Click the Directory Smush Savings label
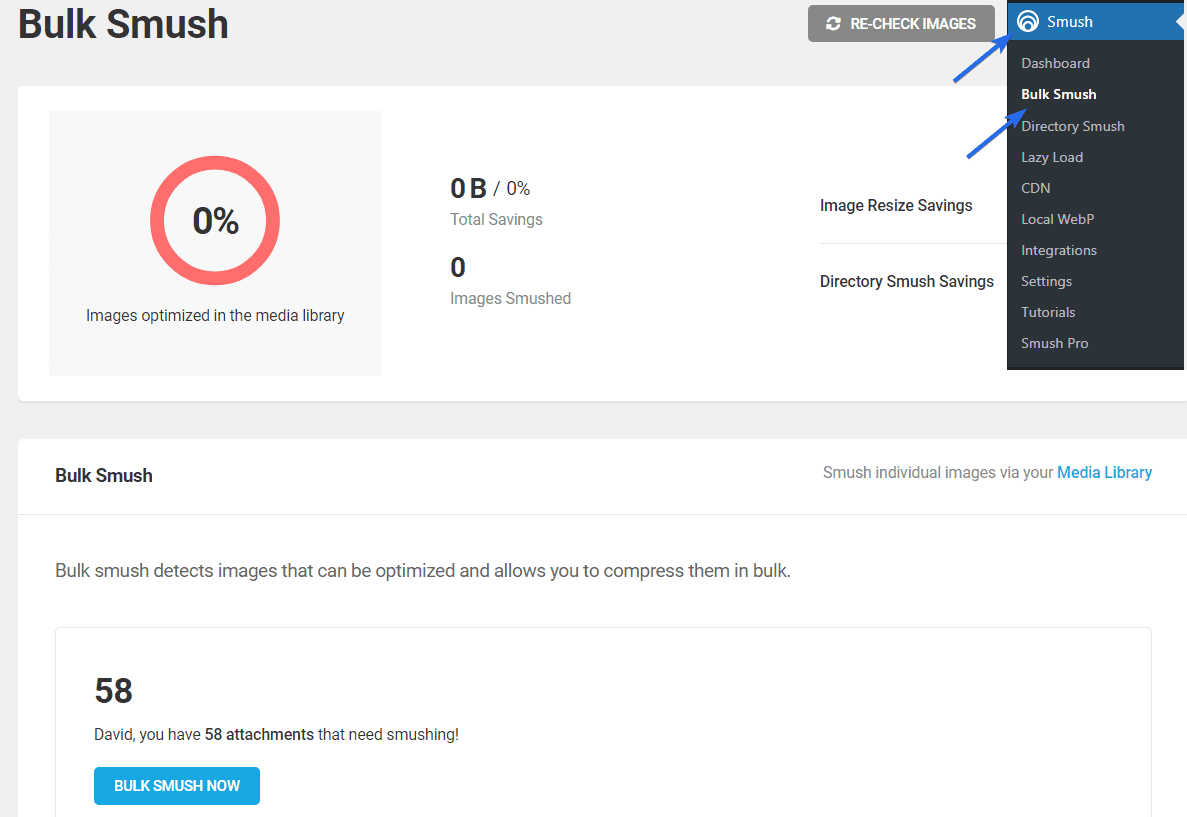 point(906,281)
